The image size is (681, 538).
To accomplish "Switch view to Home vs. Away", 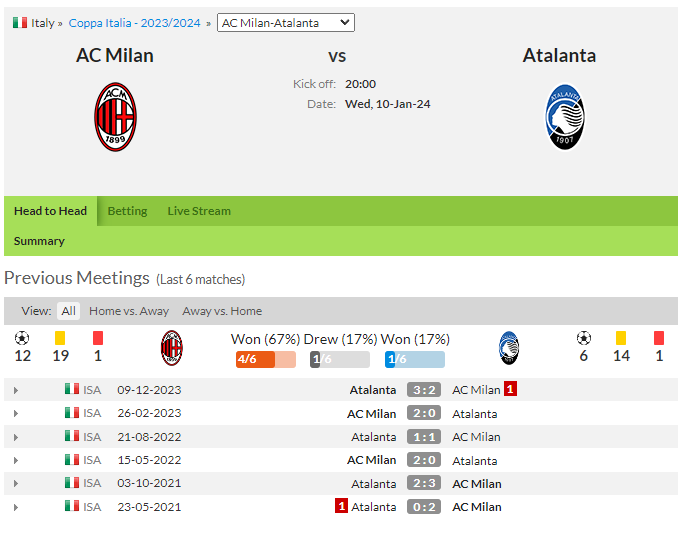I will click(x=129, y=311).
